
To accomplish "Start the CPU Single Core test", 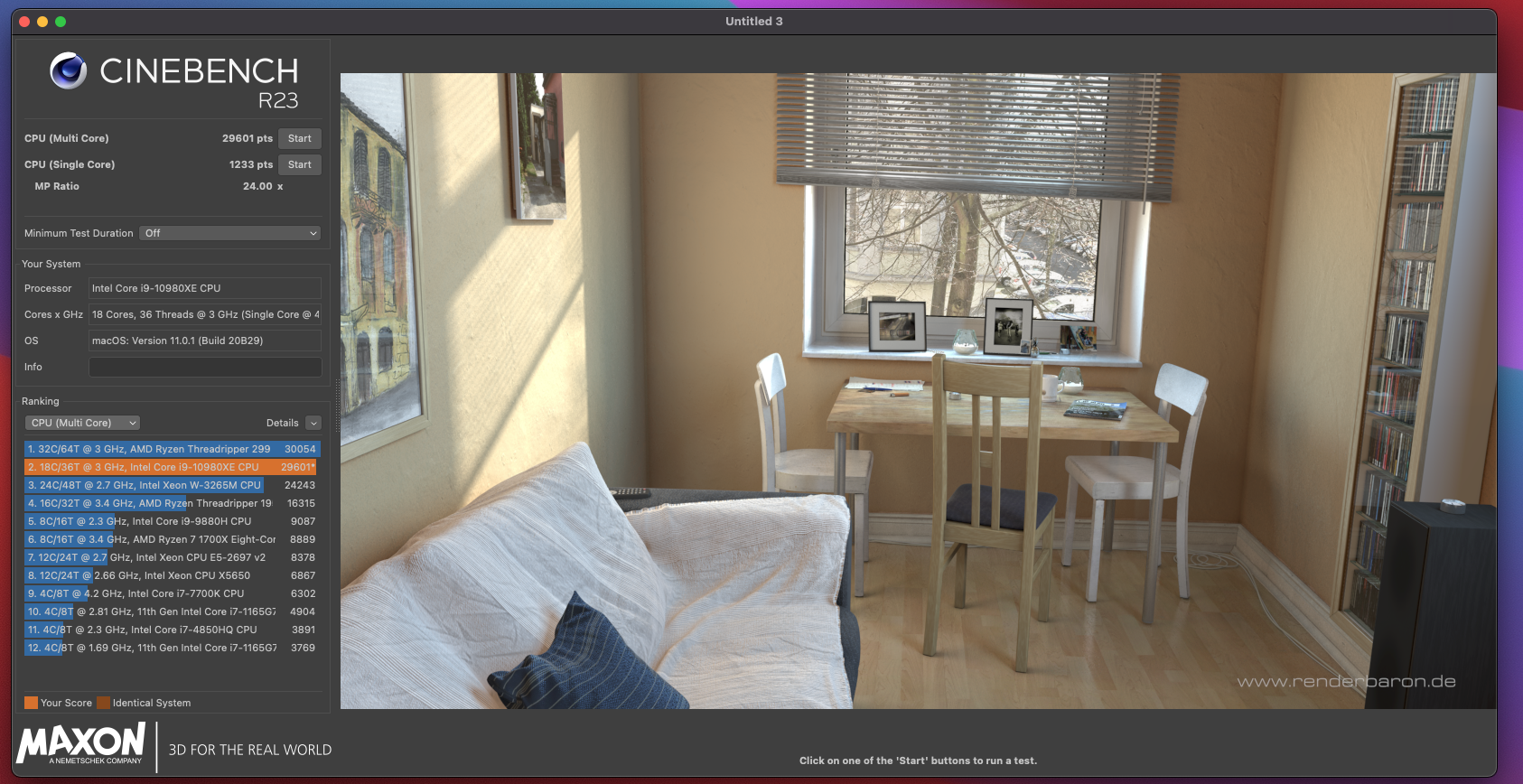I will 300,164.
